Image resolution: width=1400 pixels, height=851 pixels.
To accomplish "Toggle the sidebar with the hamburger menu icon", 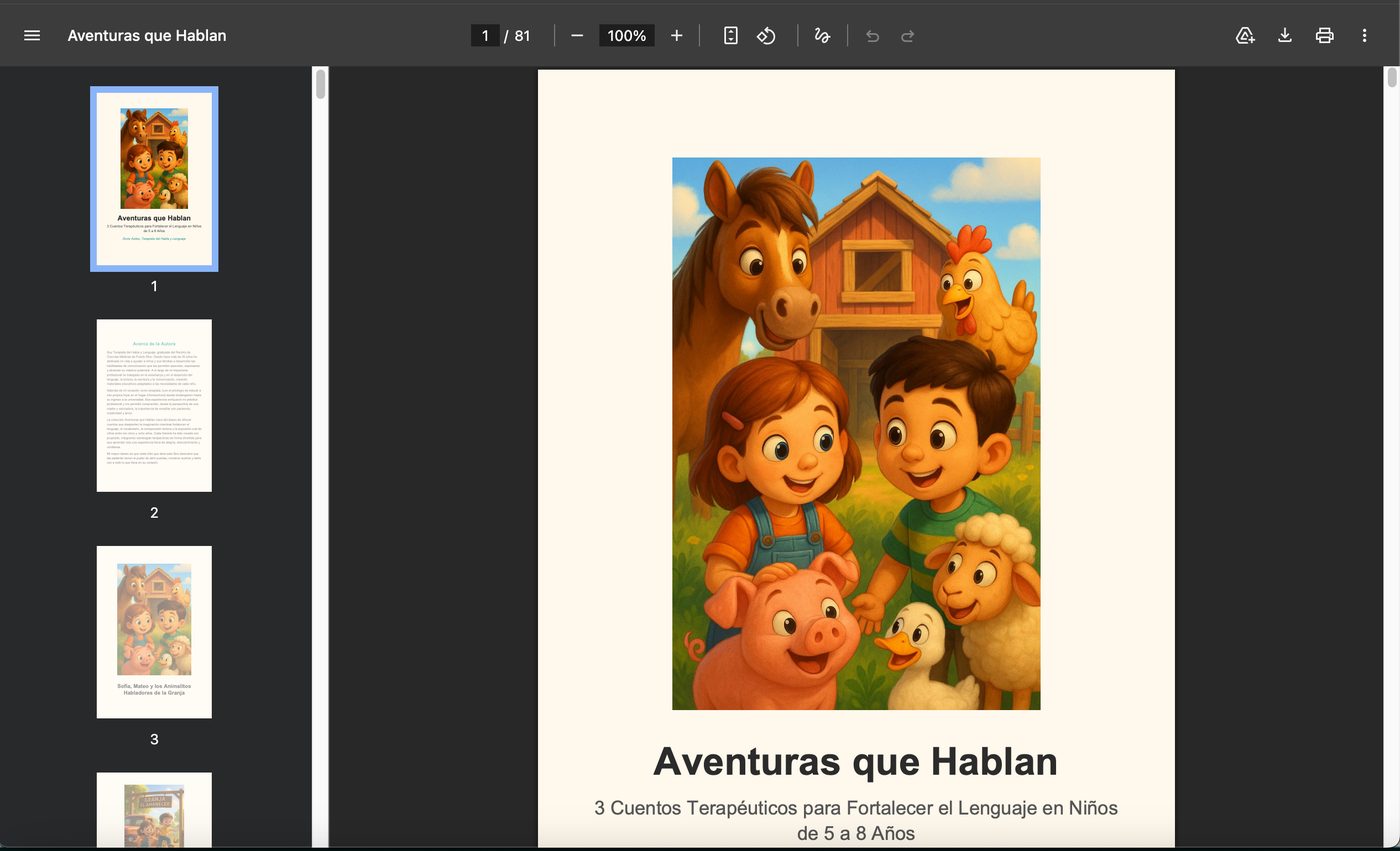I will coord(32,35).
